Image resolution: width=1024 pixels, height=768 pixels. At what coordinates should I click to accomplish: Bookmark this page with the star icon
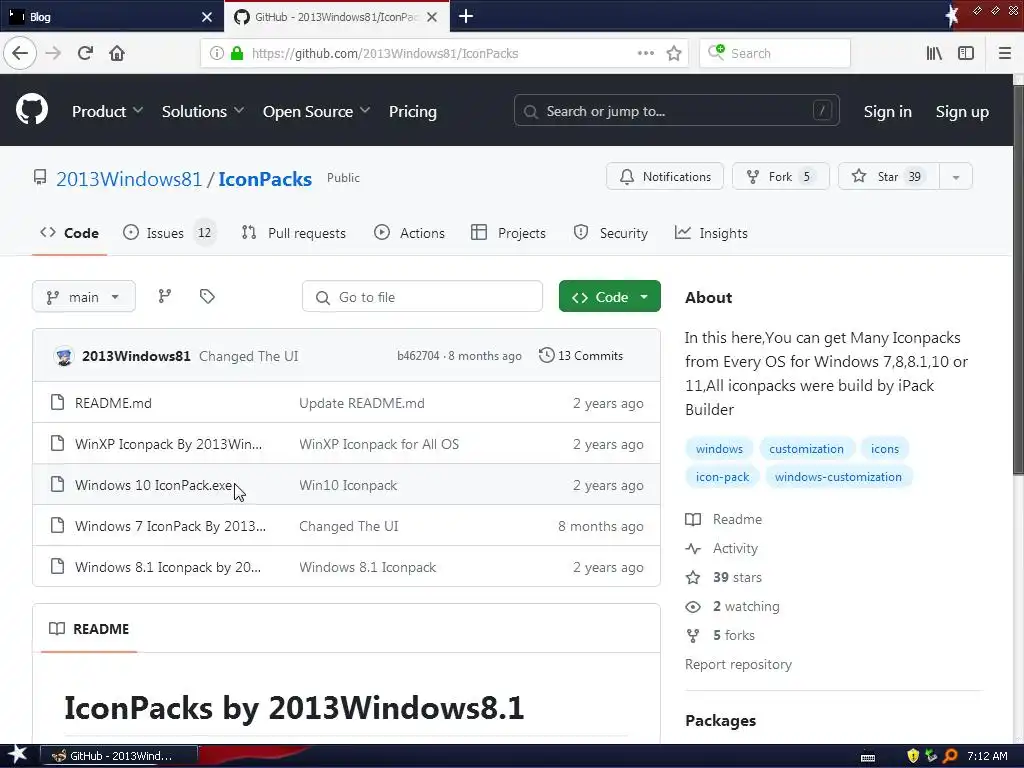point(674,53)
